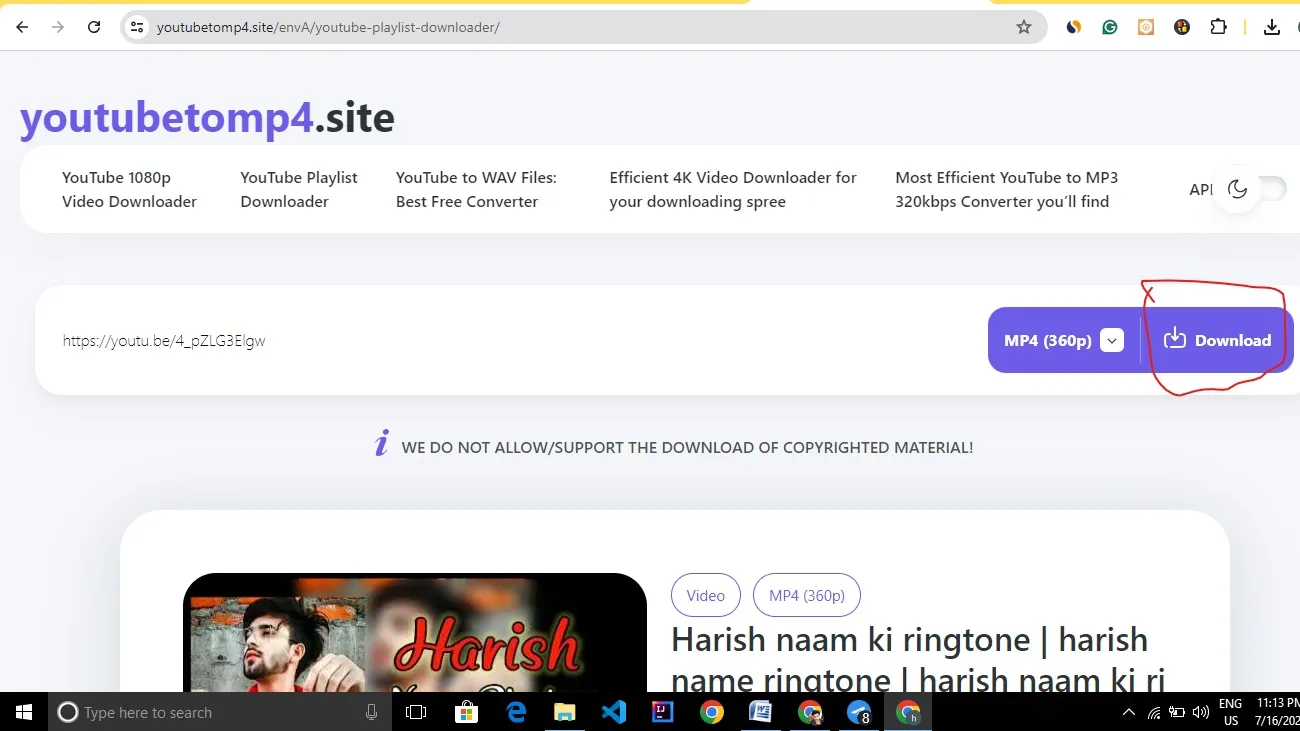The image size is (1300, 731).
Task: Click the orange square extension icon
Action: tap(1146, 27)
